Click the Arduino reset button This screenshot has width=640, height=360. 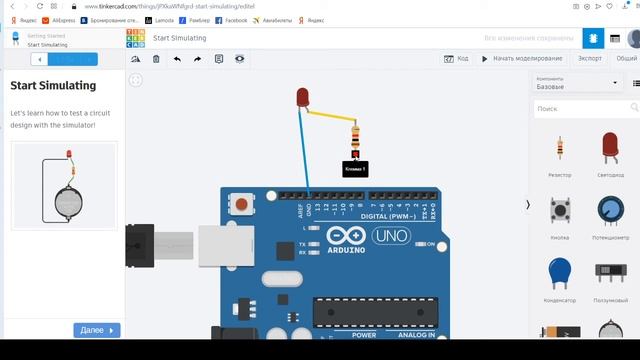[241, 204]
